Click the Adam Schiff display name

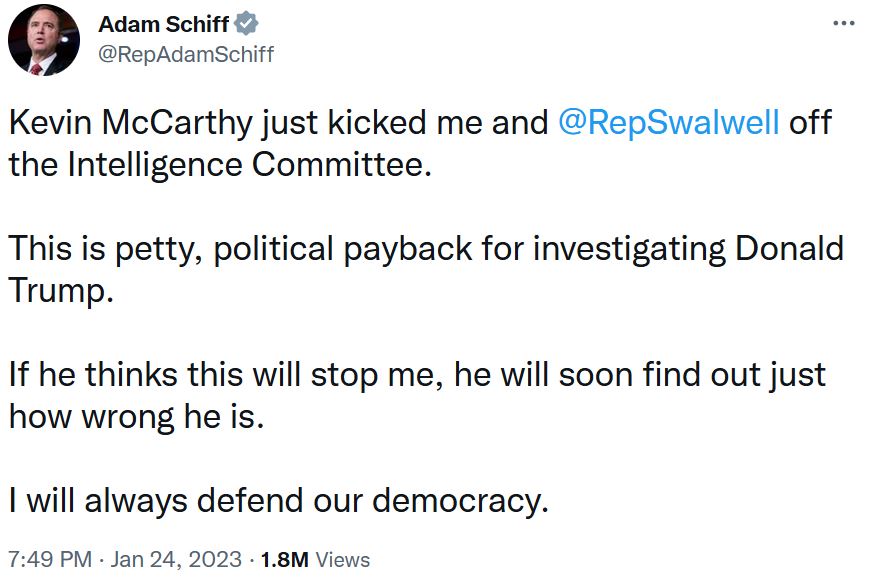163,24
